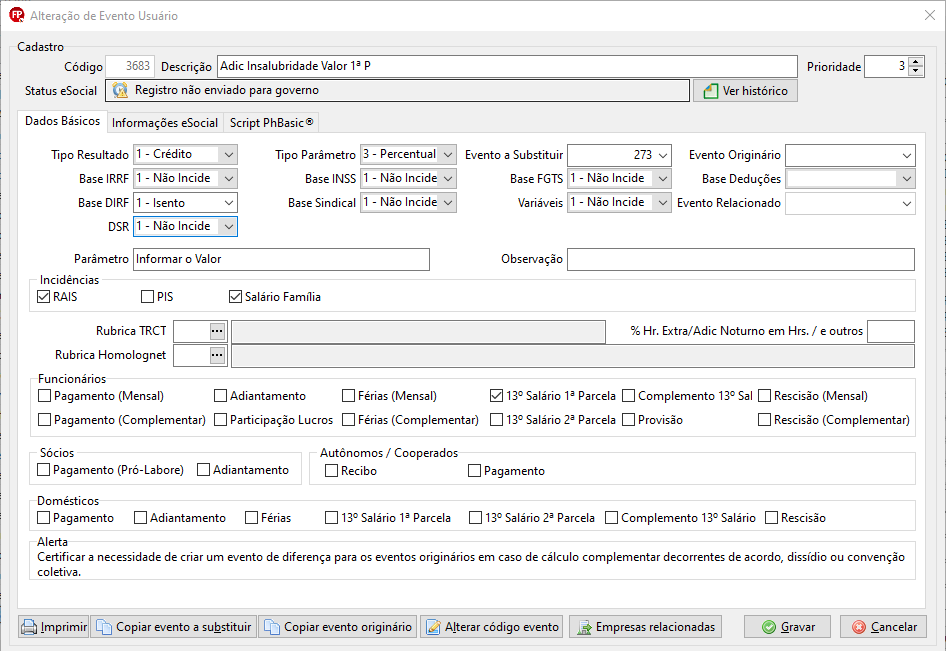
Task: Click the FP application icon in title bar
Action: tap(16, 15)
